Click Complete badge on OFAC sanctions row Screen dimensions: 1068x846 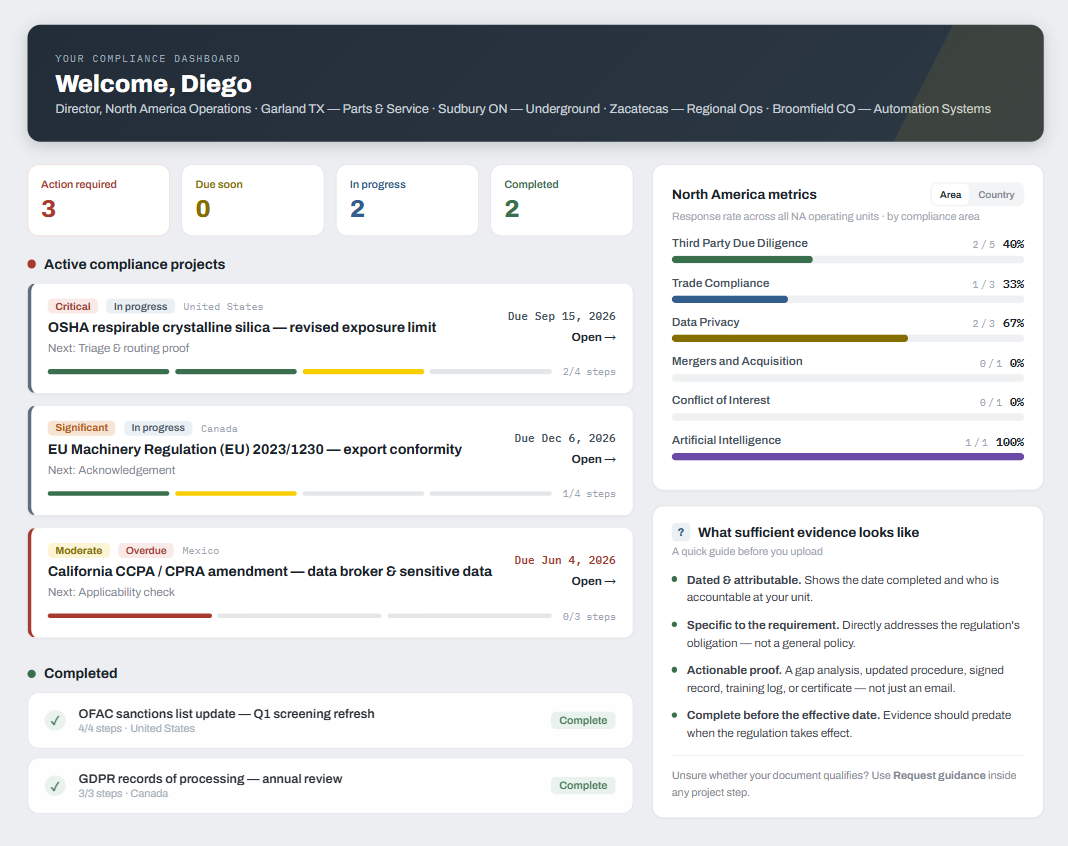[x=583, y=721]
